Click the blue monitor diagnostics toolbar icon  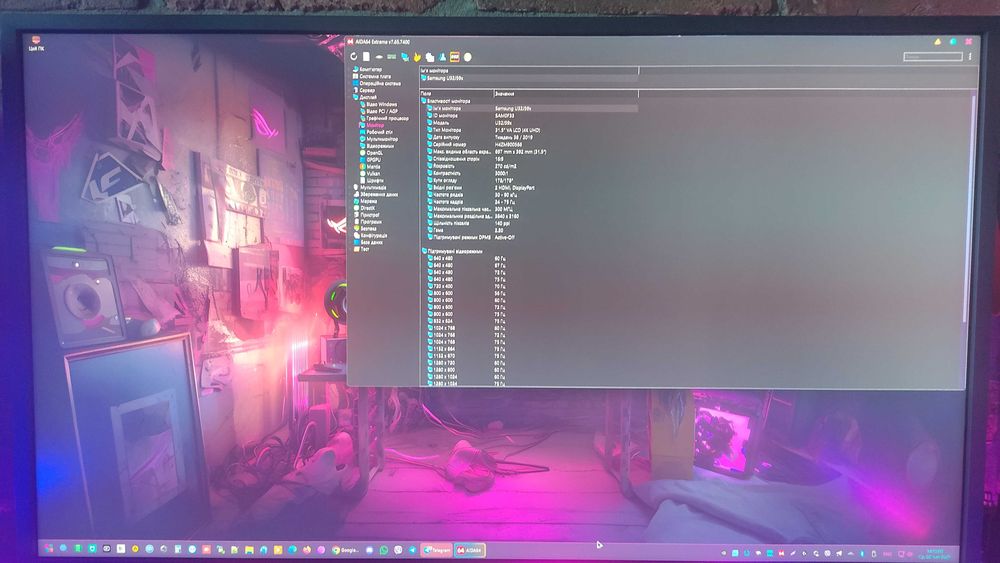[404, 57]
